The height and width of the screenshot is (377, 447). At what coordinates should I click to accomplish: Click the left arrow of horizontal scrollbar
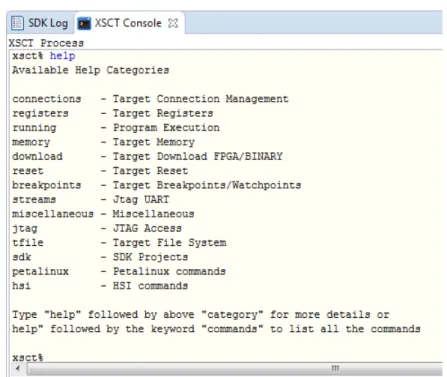pos(18,368)
